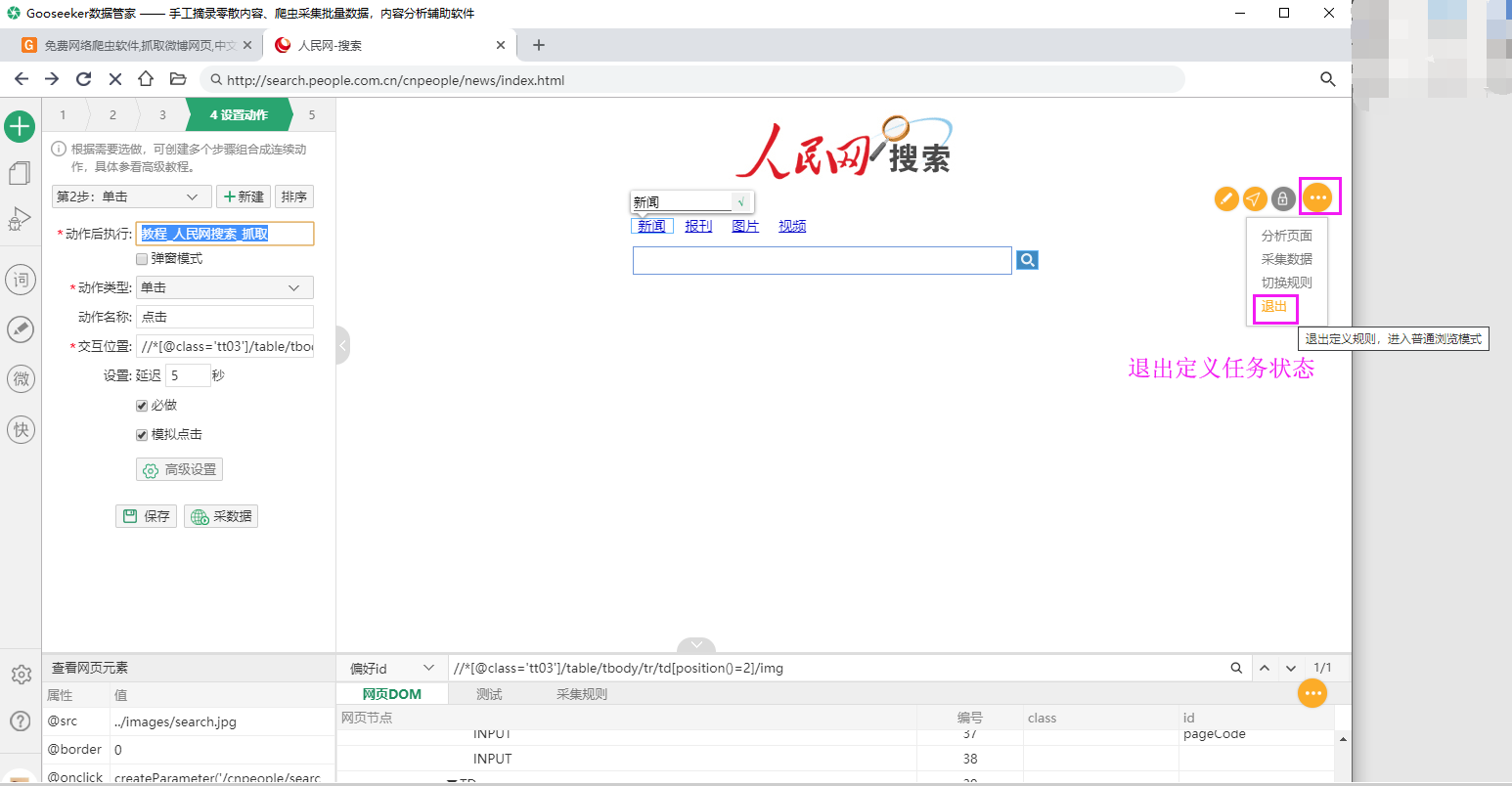Viewport: 1512px width, 786px height.
Task: Switch to the 网页DOM tab
Action: [392, 694]
